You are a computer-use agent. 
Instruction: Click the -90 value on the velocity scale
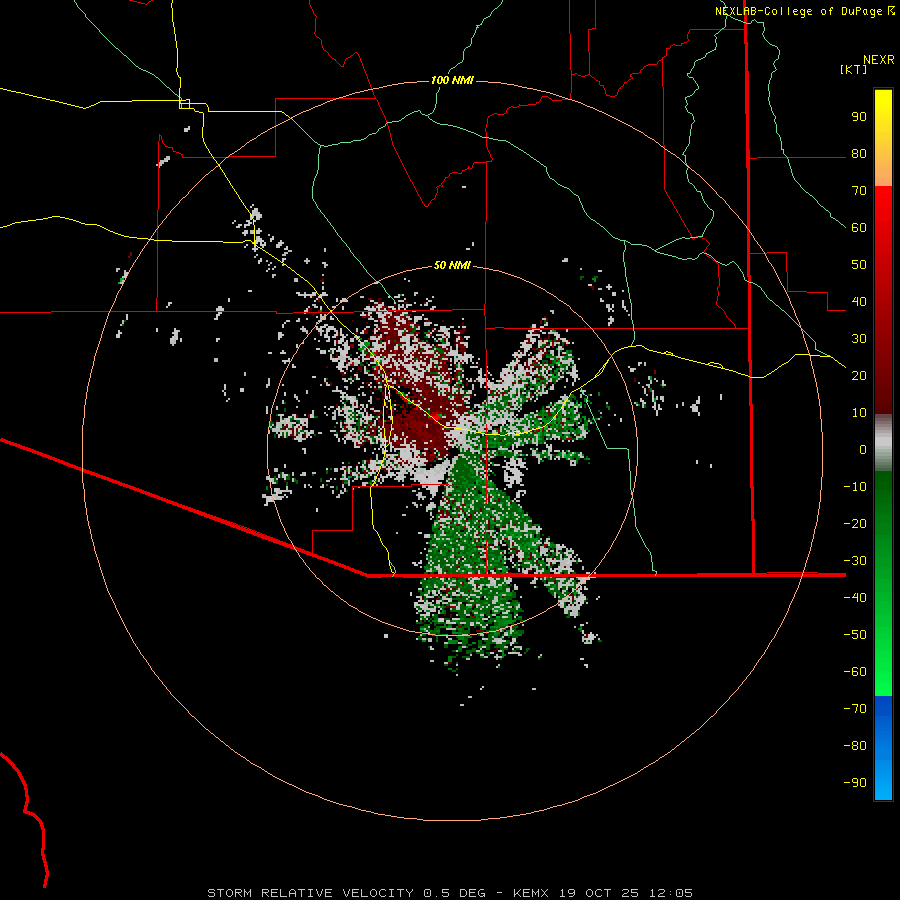click(855, 783)
